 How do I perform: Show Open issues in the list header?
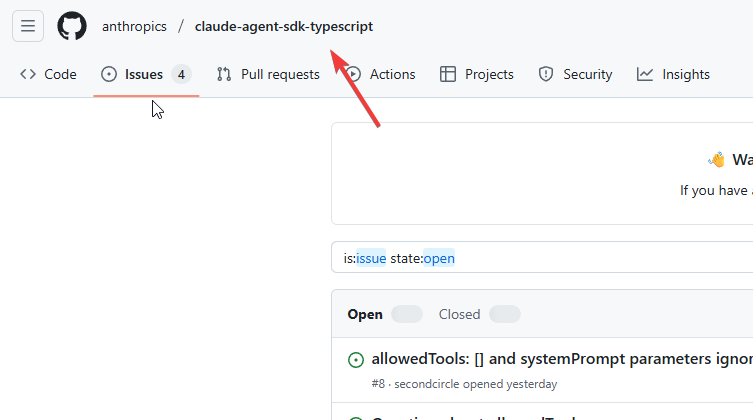(365, 314)
